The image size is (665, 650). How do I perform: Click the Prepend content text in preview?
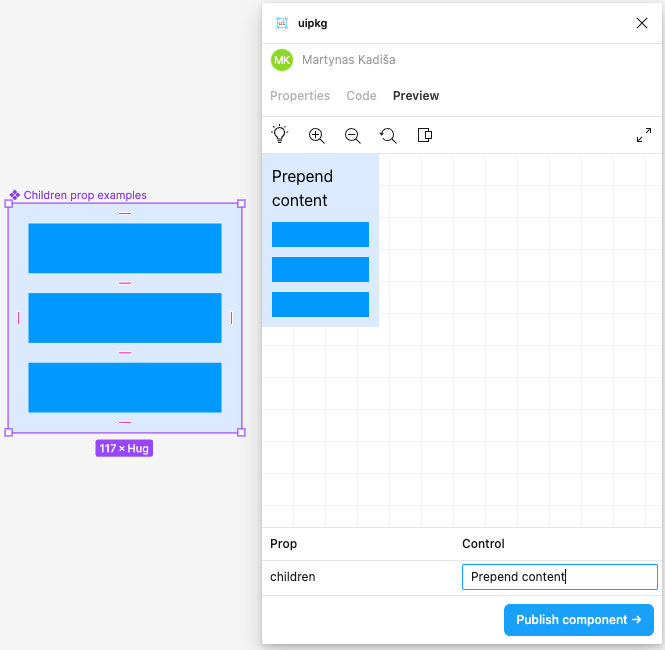[x=302, y=188]
